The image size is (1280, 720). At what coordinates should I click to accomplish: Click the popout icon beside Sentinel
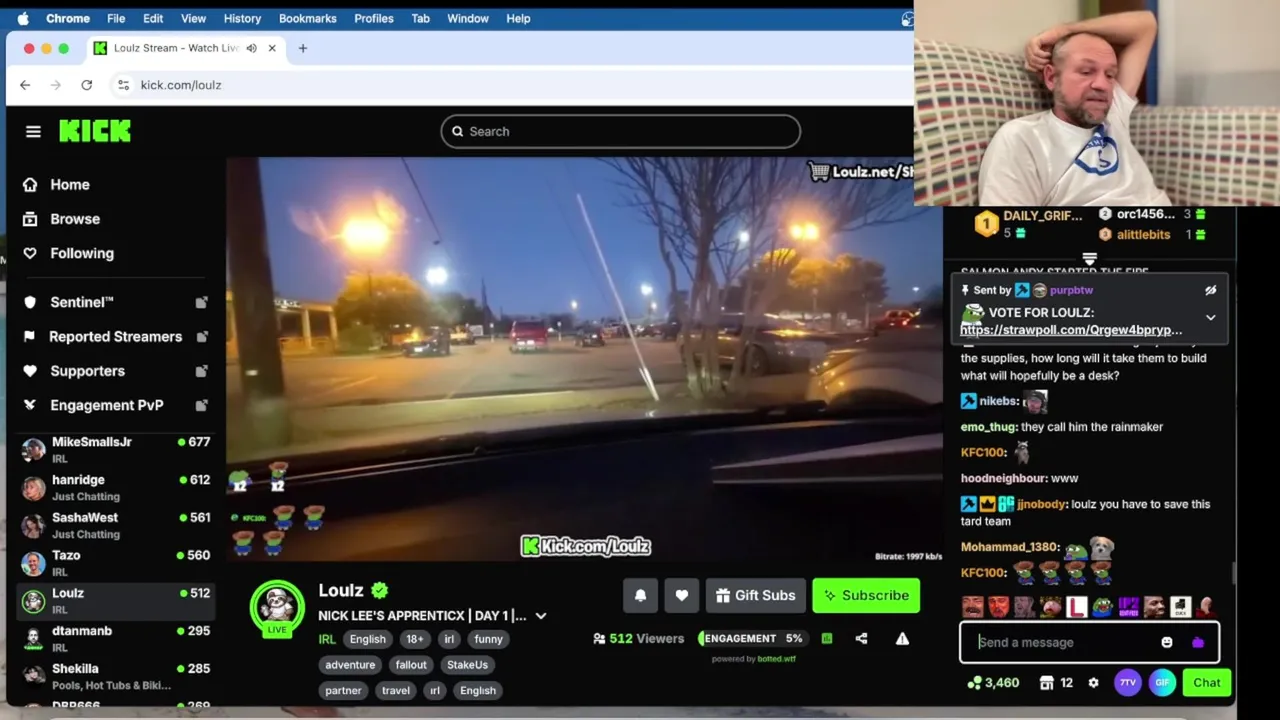click(201, 302)
